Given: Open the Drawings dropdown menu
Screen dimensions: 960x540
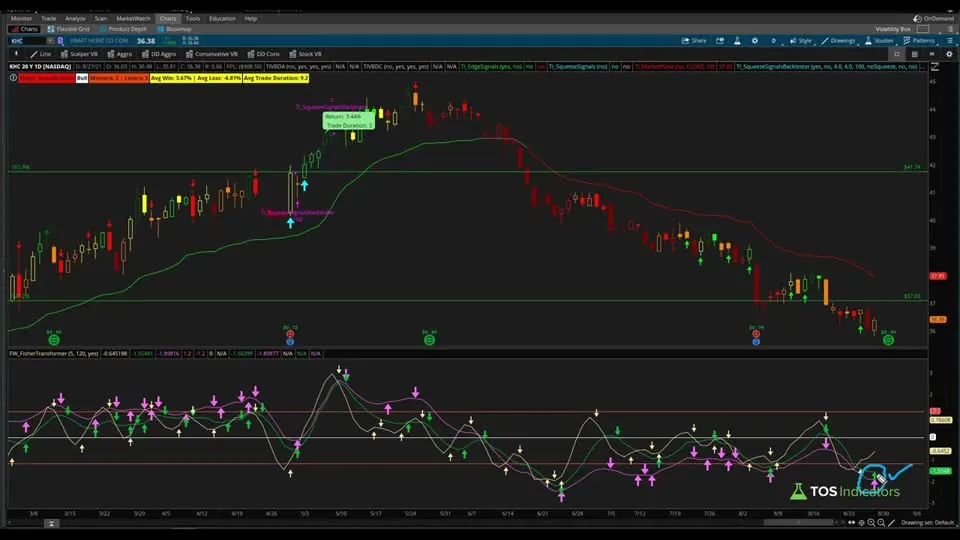Looking at the screenshot, I should [838, 40].
